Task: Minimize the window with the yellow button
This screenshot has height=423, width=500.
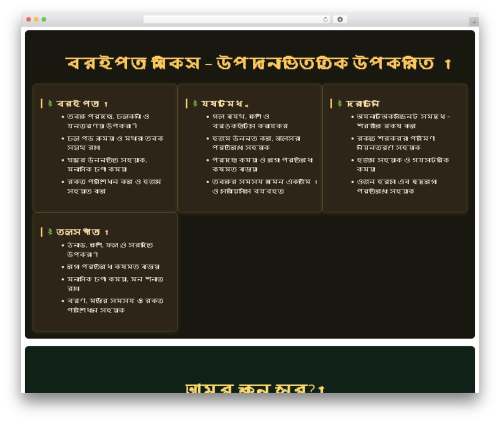Action: click(36, 19)
